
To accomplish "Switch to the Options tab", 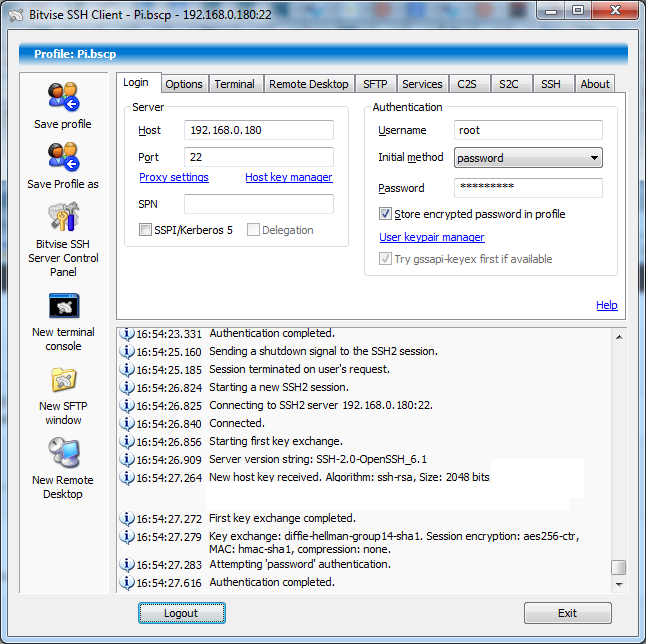I will point(184,84).
